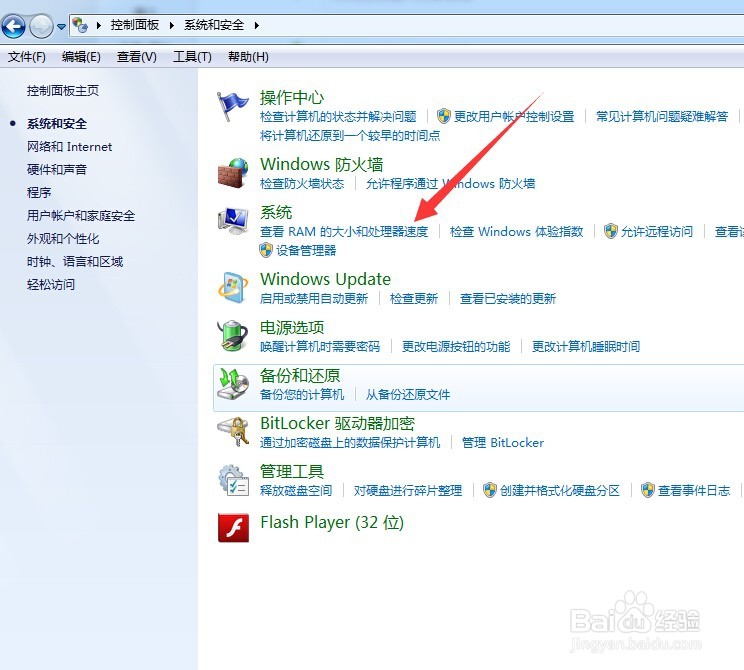
Task: Click 更改用户帐户控制设置 link
Action: pyautogui.click(x=514, y=116)
